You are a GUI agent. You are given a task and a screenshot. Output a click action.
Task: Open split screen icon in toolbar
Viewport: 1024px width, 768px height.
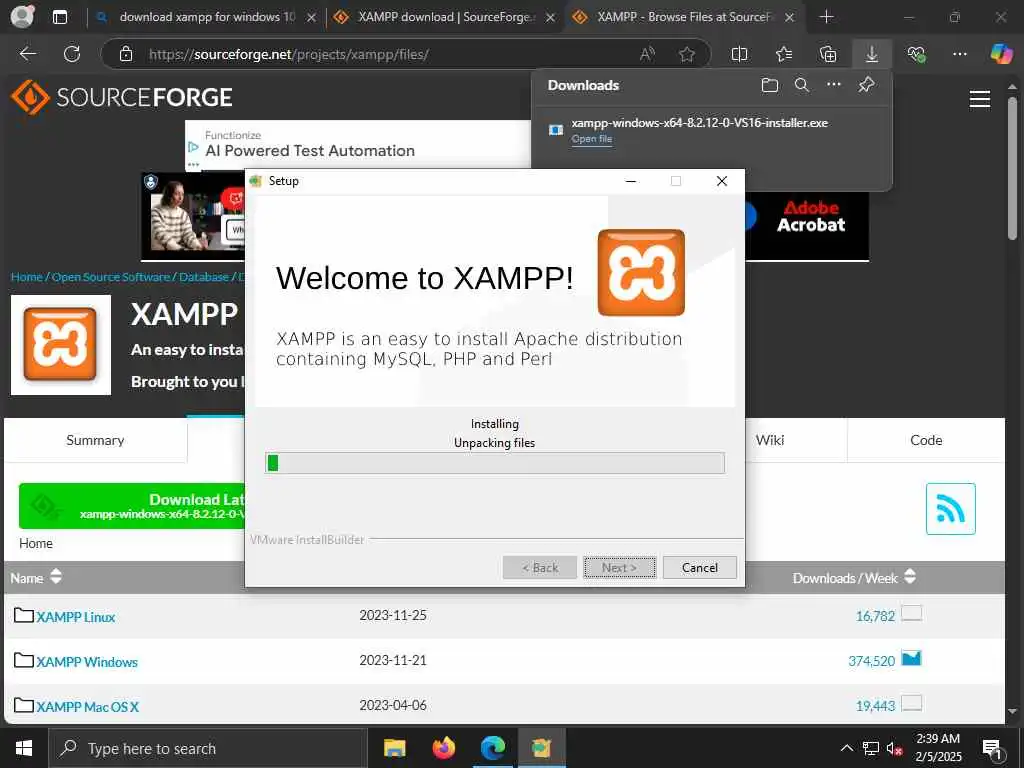739,54
